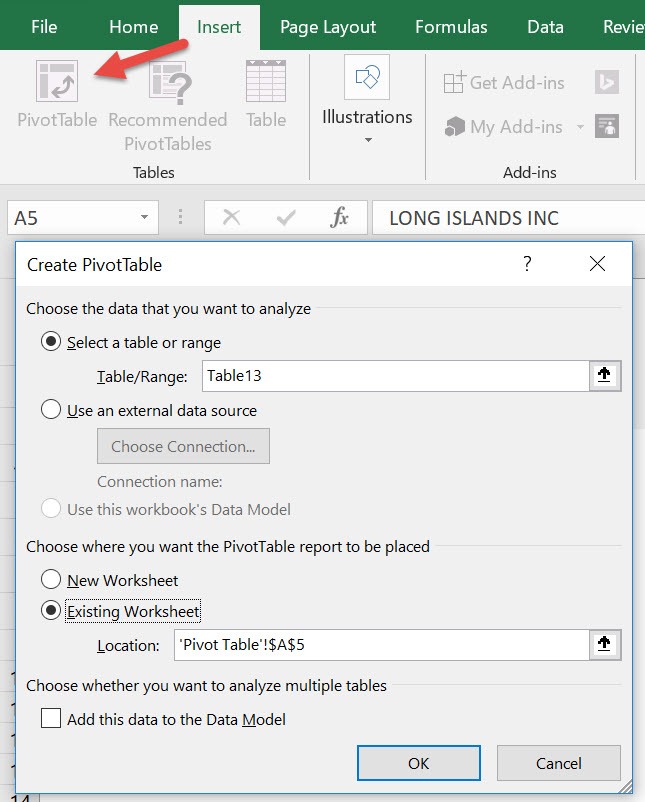Click the People Graph add-in icon

(607, 126)
